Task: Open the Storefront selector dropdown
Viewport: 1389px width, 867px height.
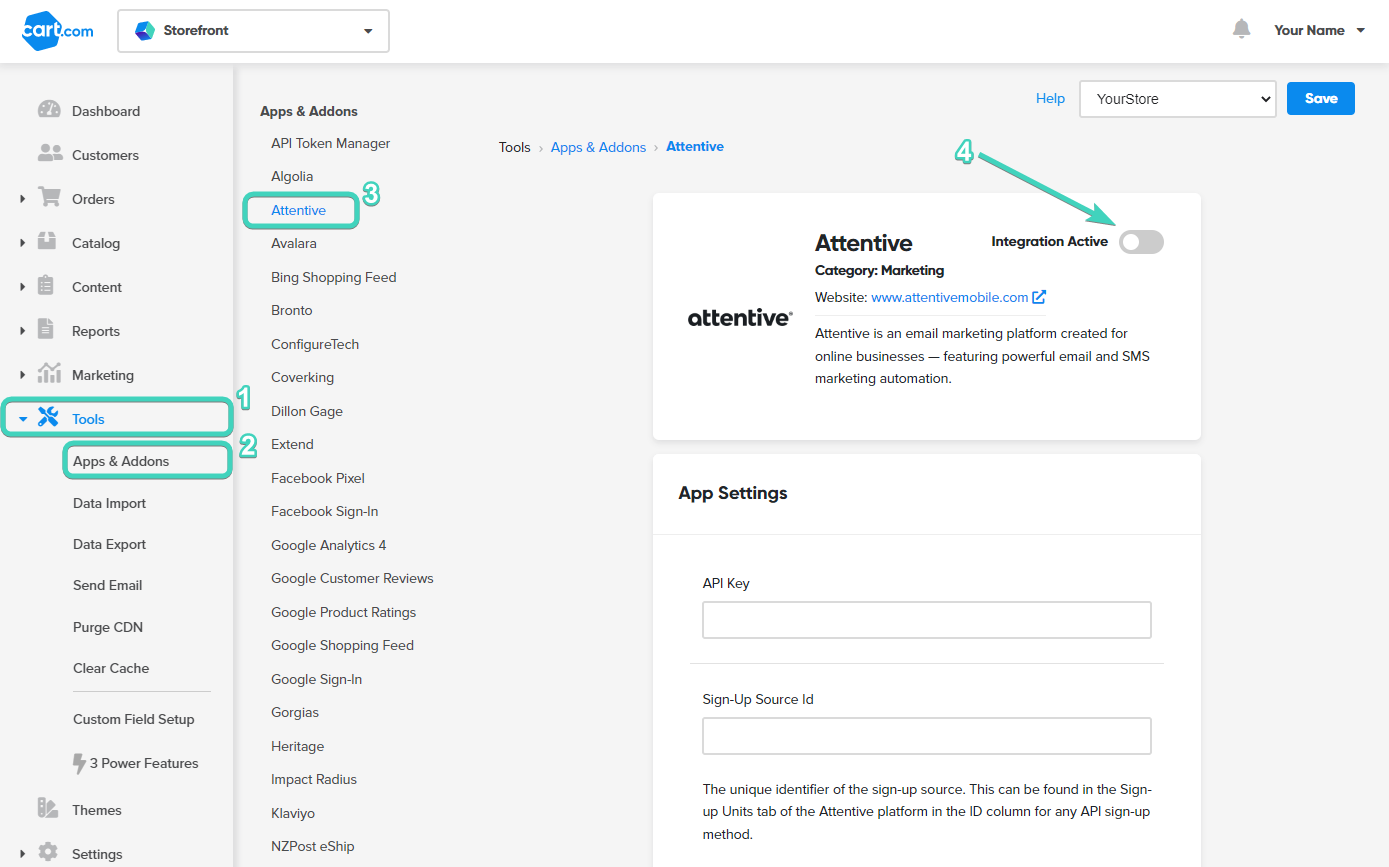Action: point(253,31)
